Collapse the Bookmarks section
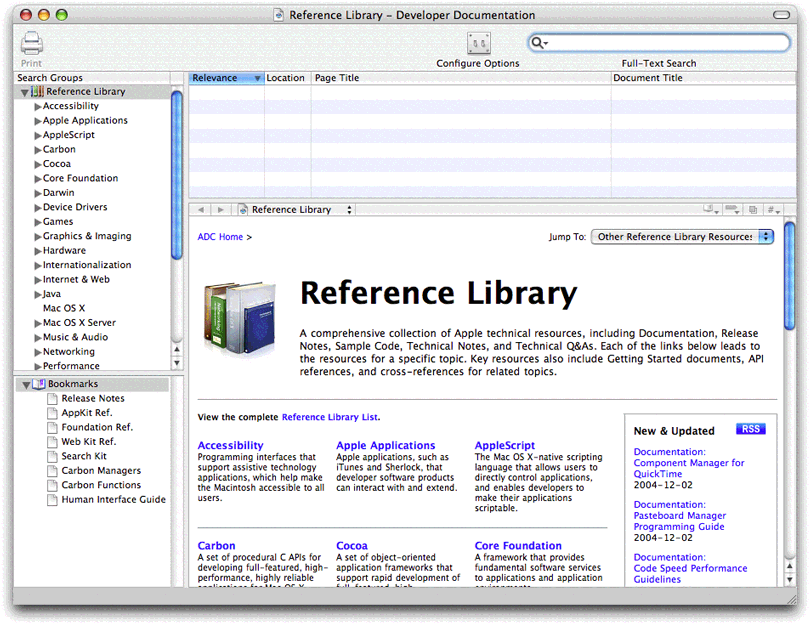The image size is (811, 628). (25, 384)
